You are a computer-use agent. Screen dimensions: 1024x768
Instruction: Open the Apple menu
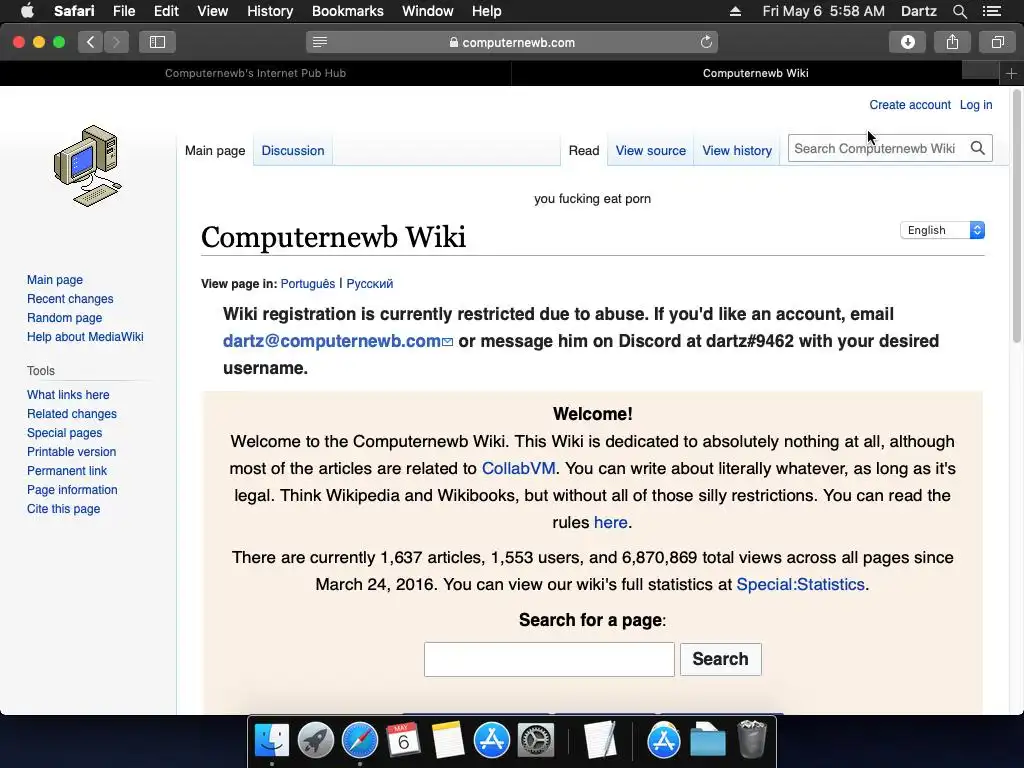tap(27, 11)
